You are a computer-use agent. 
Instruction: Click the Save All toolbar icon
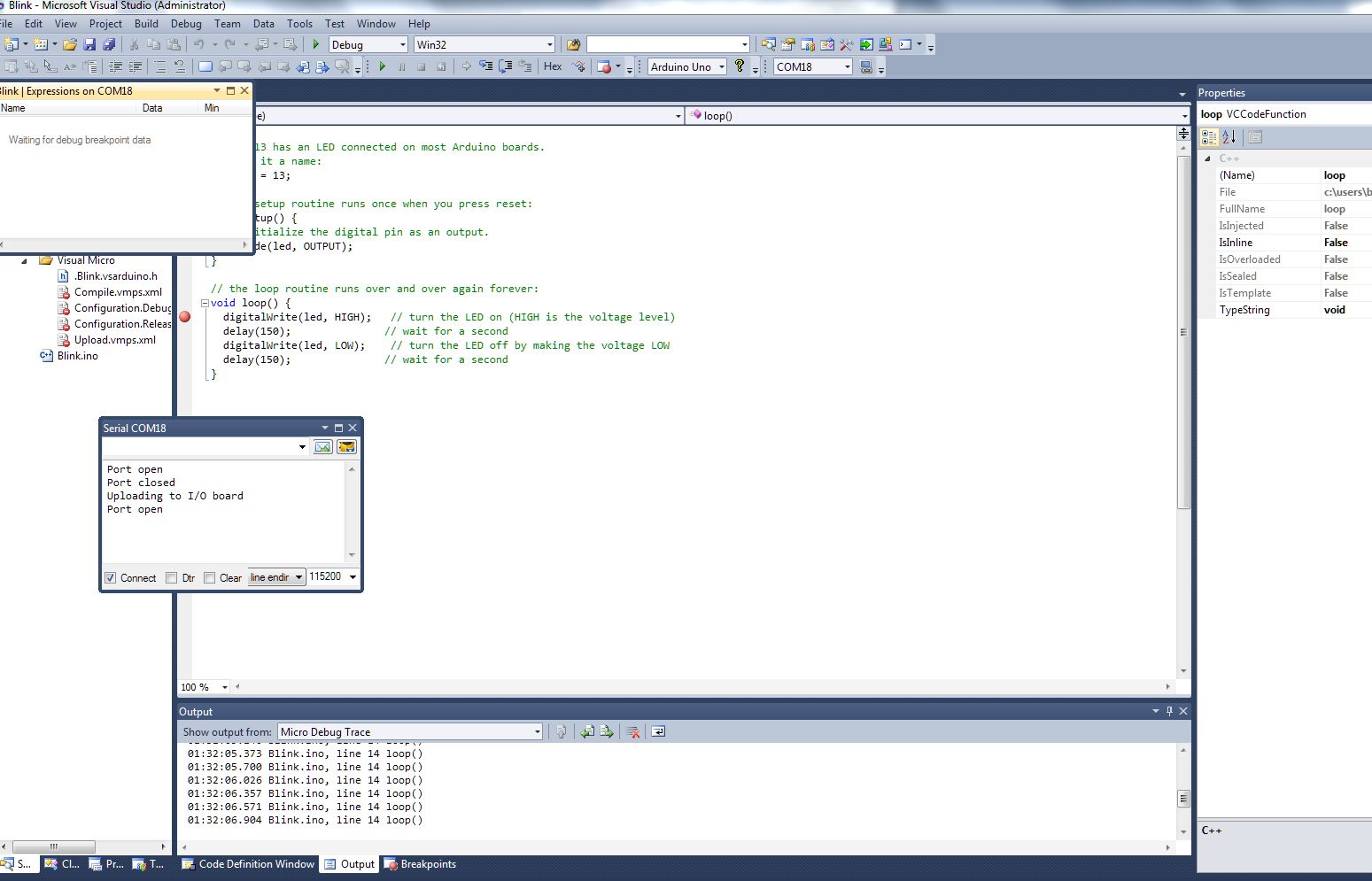tap(109, 44)
